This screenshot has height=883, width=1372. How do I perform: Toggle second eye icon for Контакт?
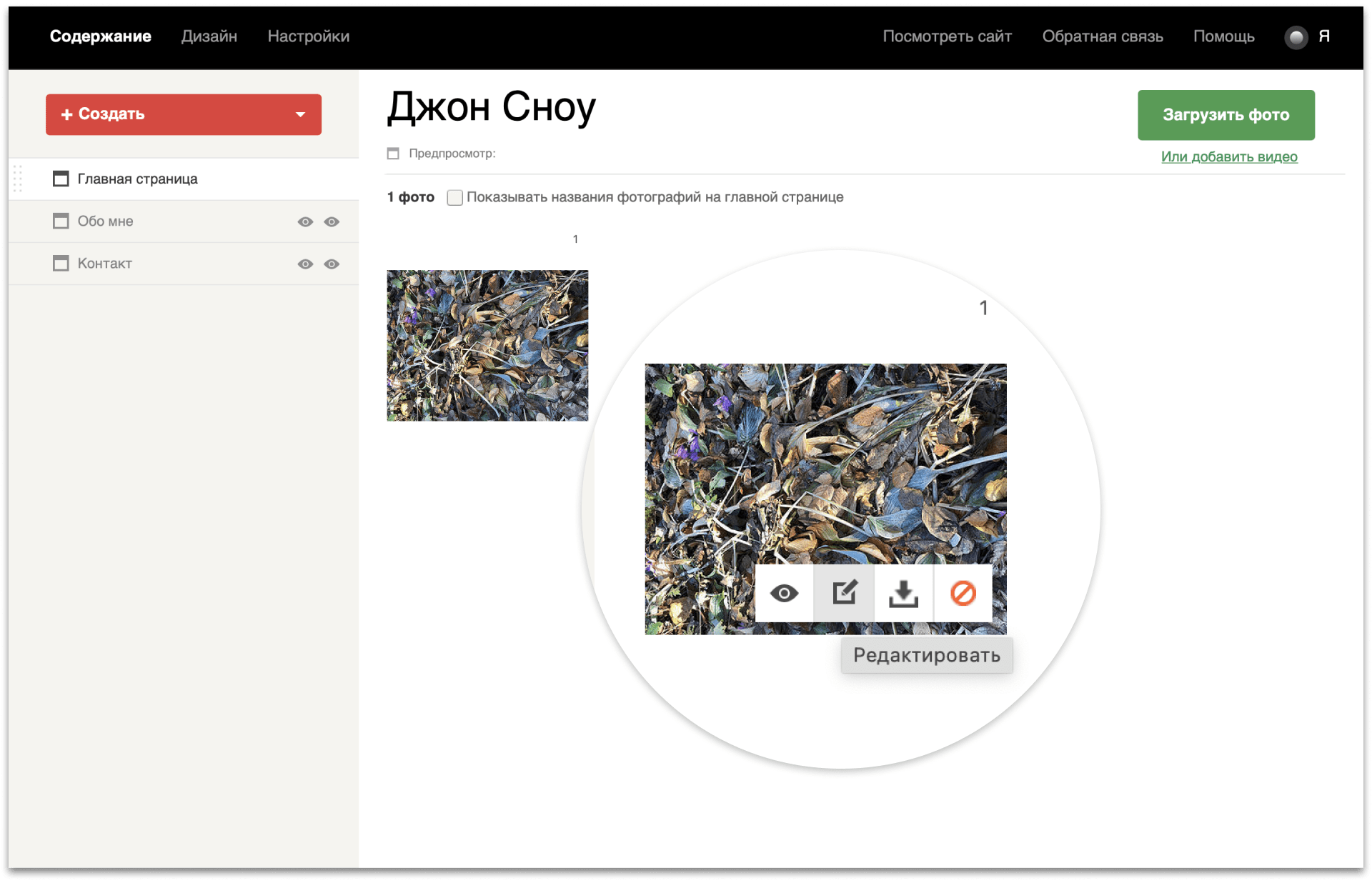[x=332, y=264]
